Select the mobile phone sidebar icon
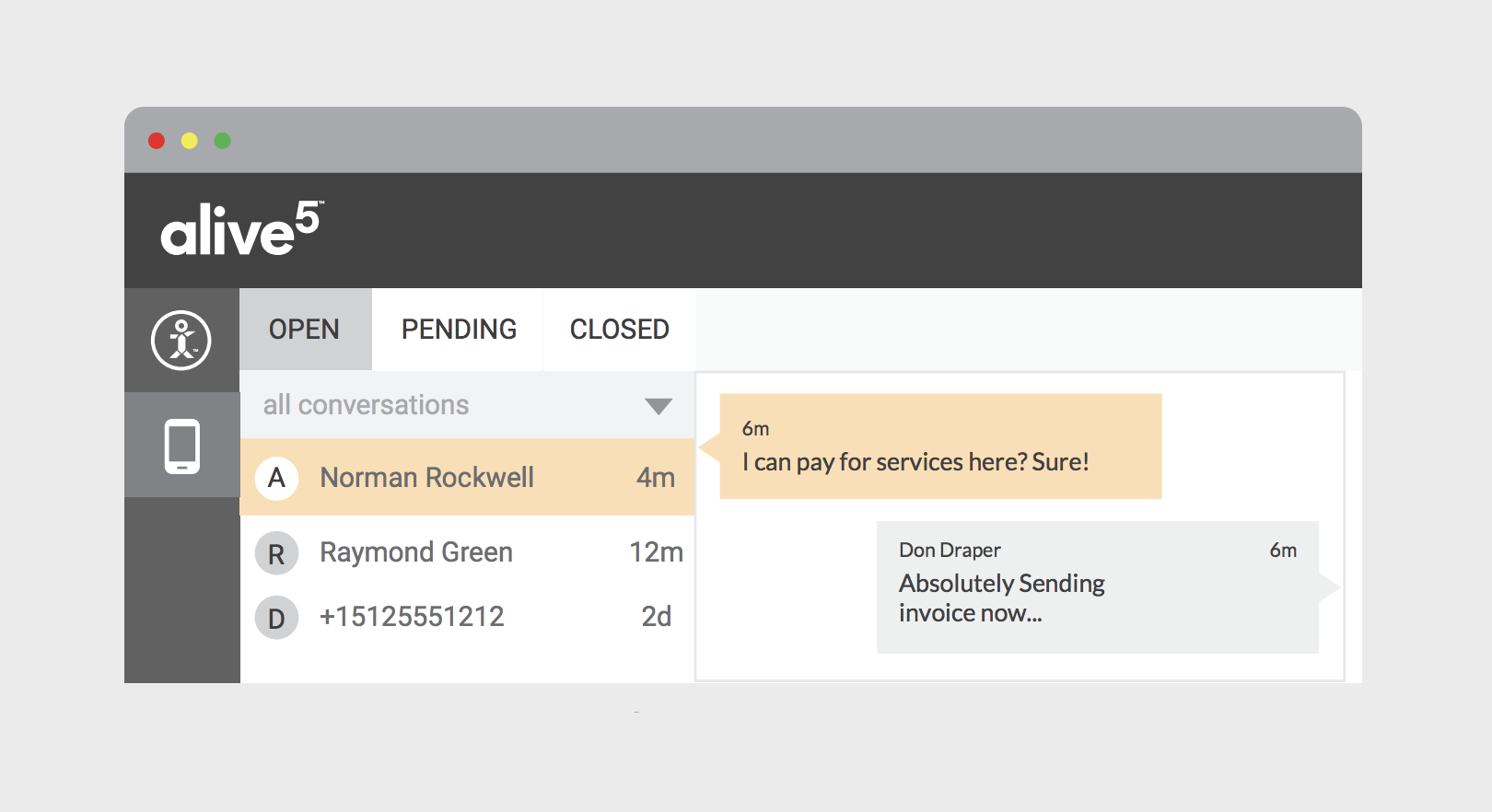 pyautogui.click(x=182, y=446)
